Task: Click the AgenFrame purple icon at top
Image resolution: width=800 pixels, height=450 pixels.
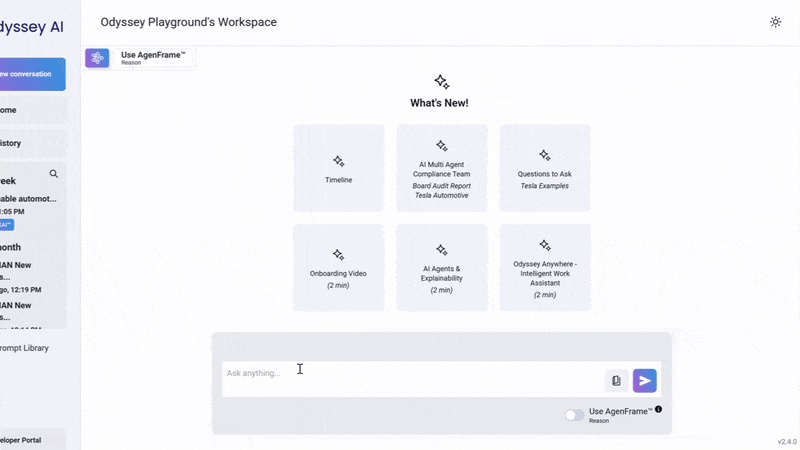Action: (x=97, y=58)
